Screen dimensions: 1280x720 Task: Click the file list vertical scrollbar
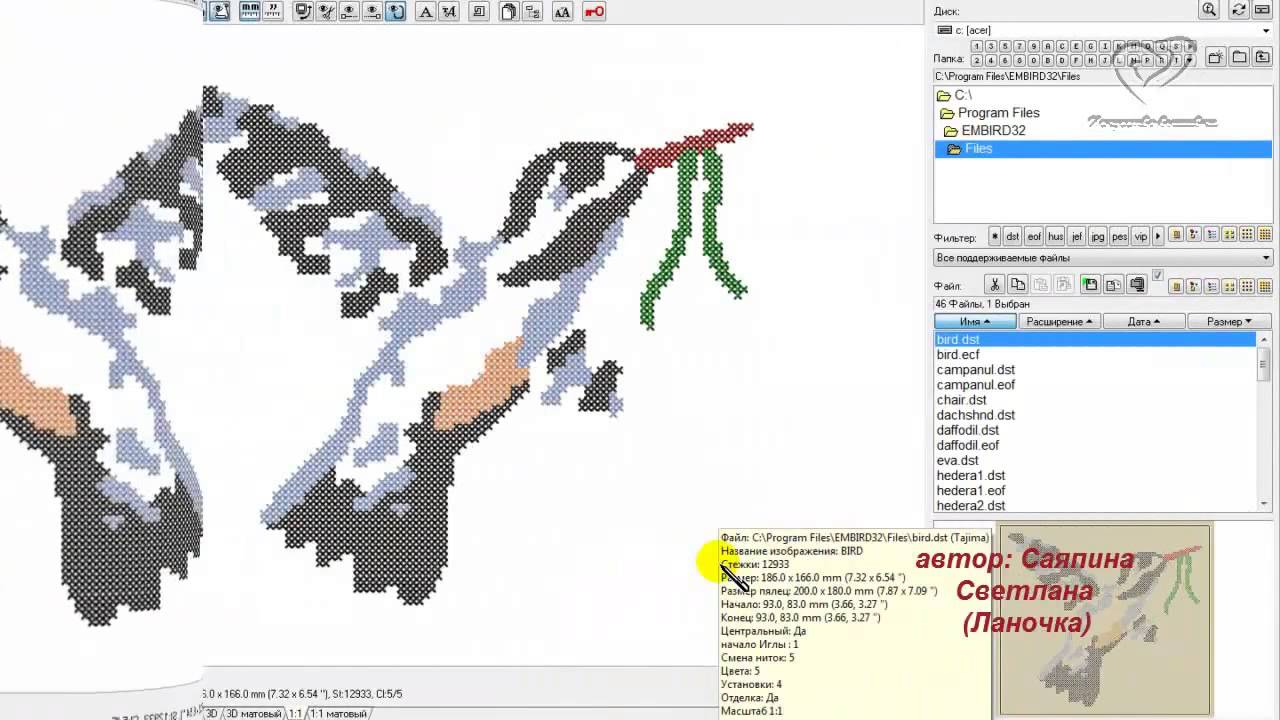point(1264,422)
